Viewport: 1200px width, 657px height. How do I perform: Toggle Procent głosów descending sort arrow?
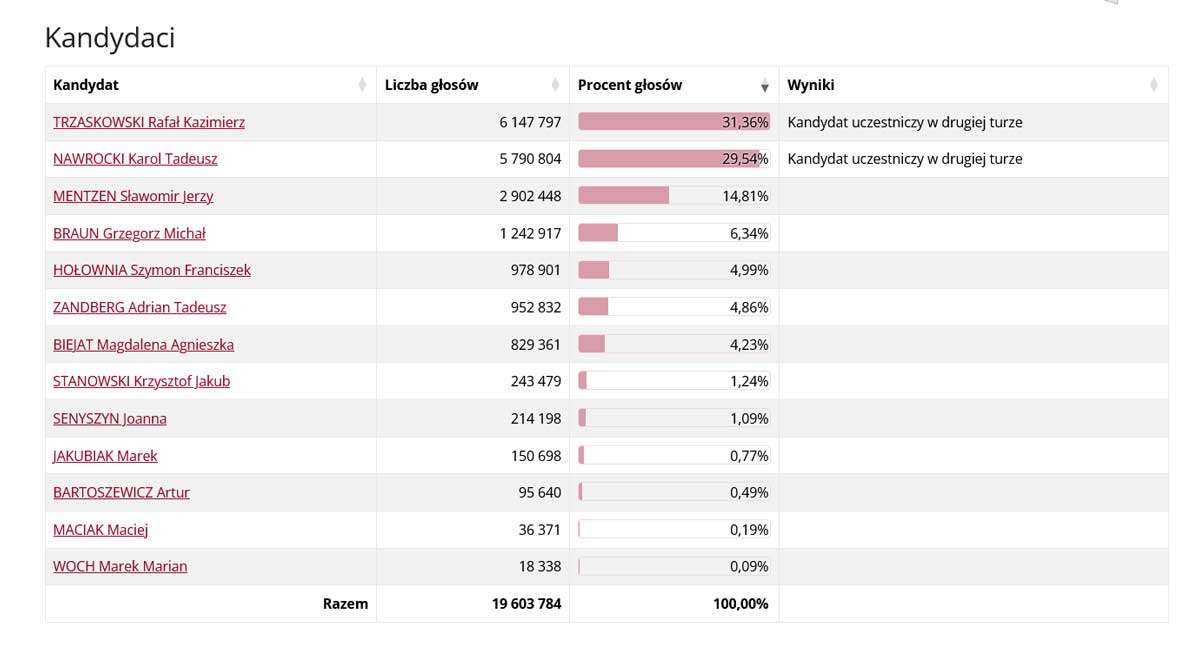764,86
